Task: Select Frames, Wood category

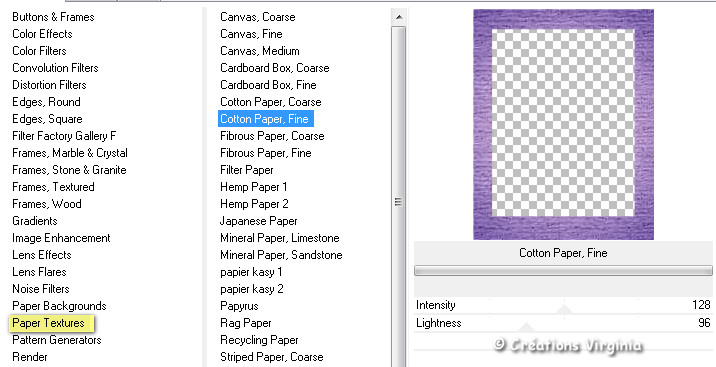Action: point(47,204)
